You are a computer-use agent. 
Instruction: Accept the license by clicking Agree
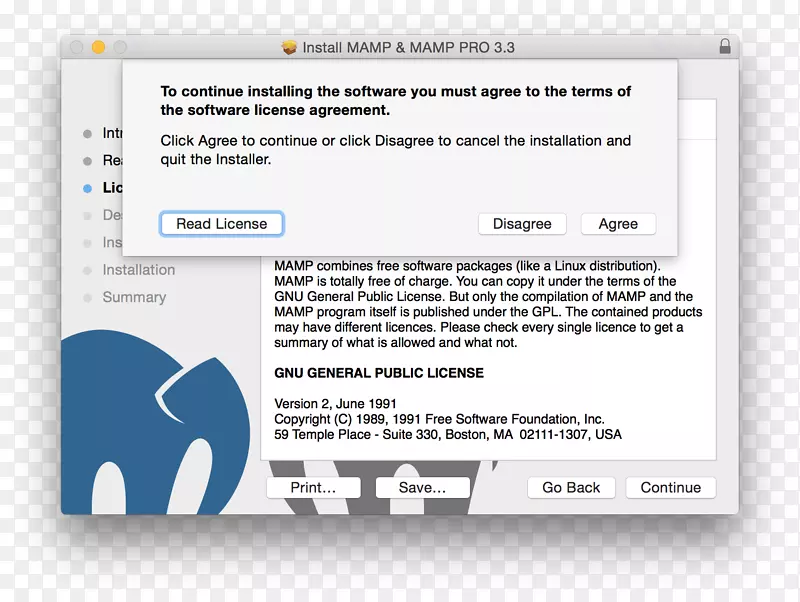point(618,224)
